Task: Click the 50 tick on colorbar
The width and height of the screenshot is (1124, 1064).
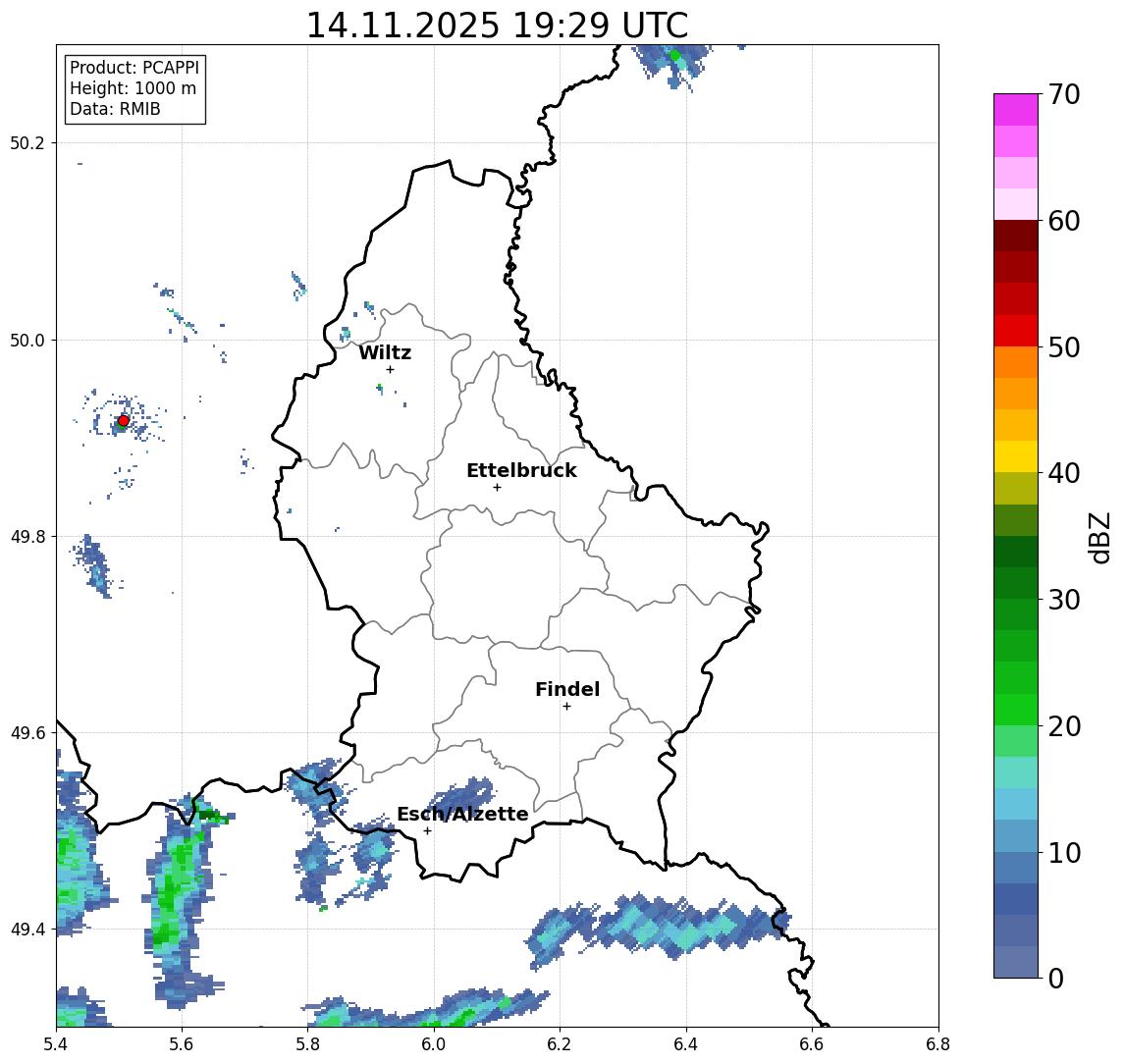Action: pyautogui.click(x=1064, y=347)
